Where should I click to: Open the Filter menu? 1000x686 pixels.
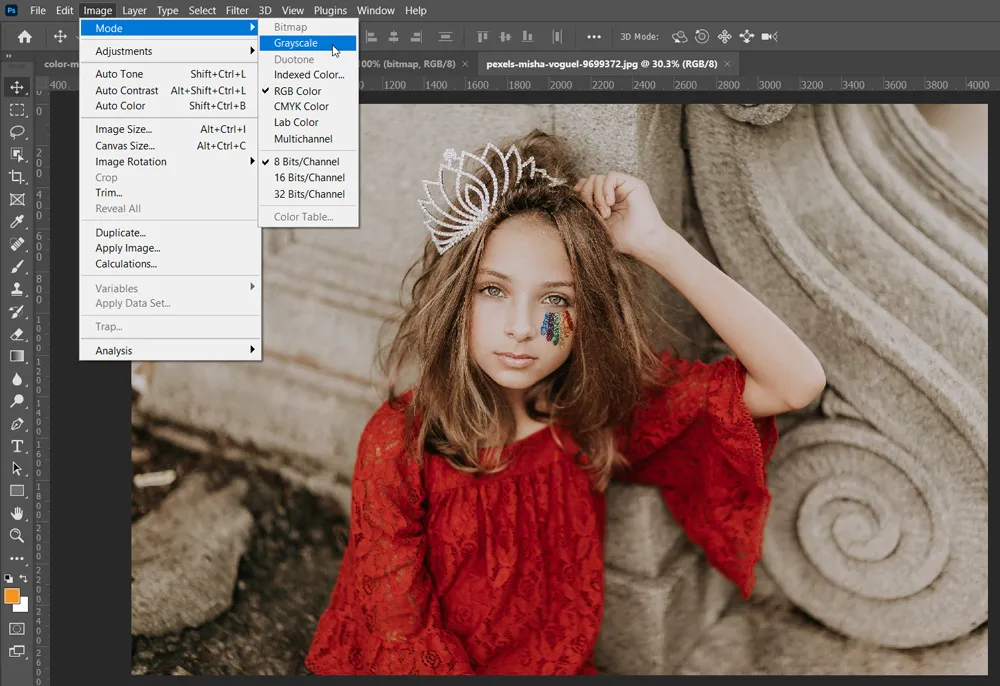point(237,10)
